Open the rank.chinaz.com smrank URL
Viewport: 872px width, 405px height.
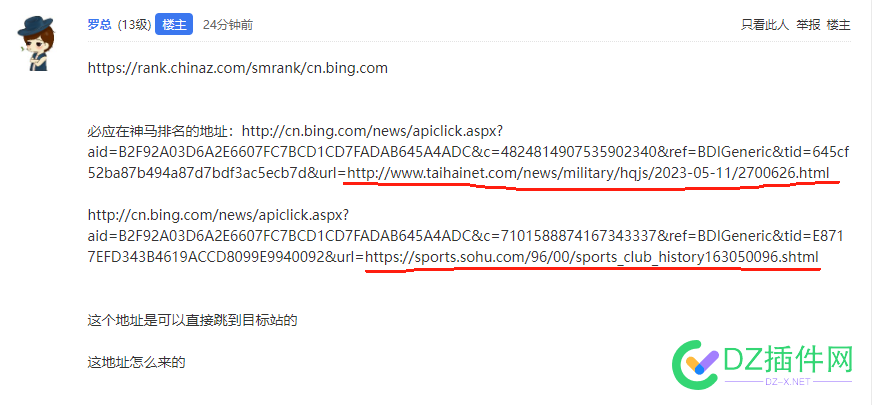[x=237, y=68]
